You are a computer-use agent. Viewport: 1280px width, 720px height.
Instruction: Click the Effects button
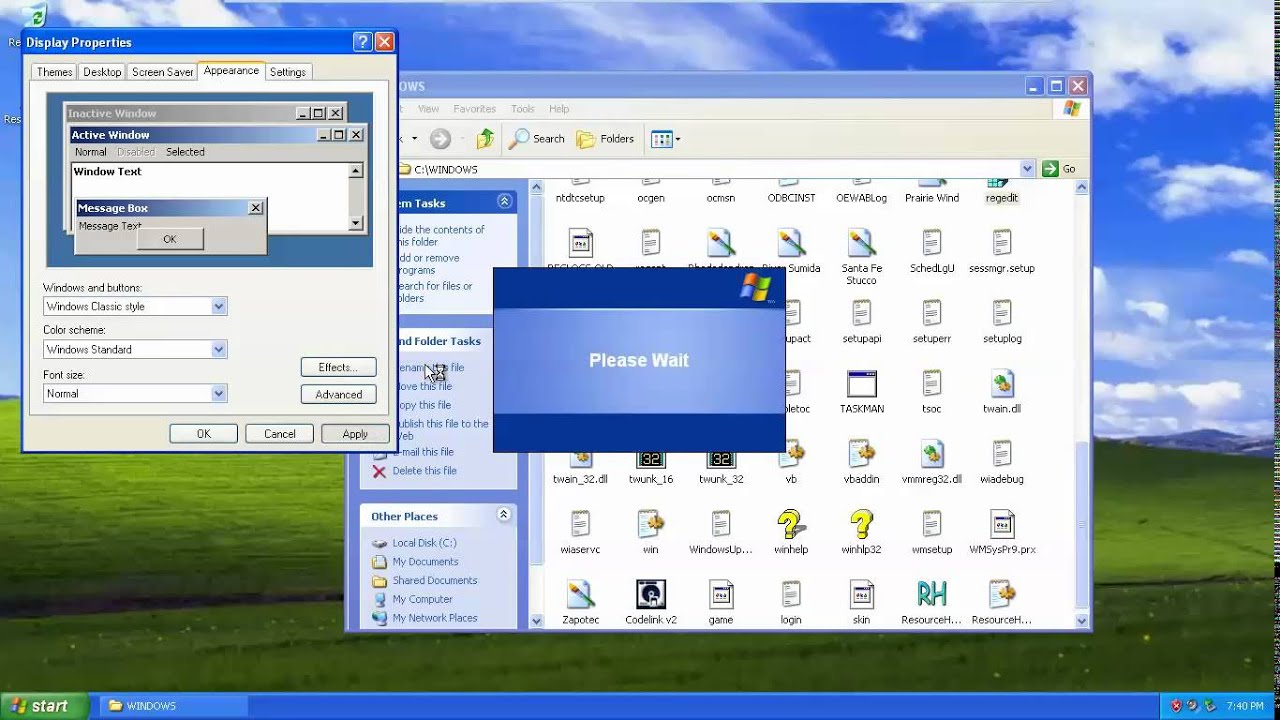click(x=338, y=367)
